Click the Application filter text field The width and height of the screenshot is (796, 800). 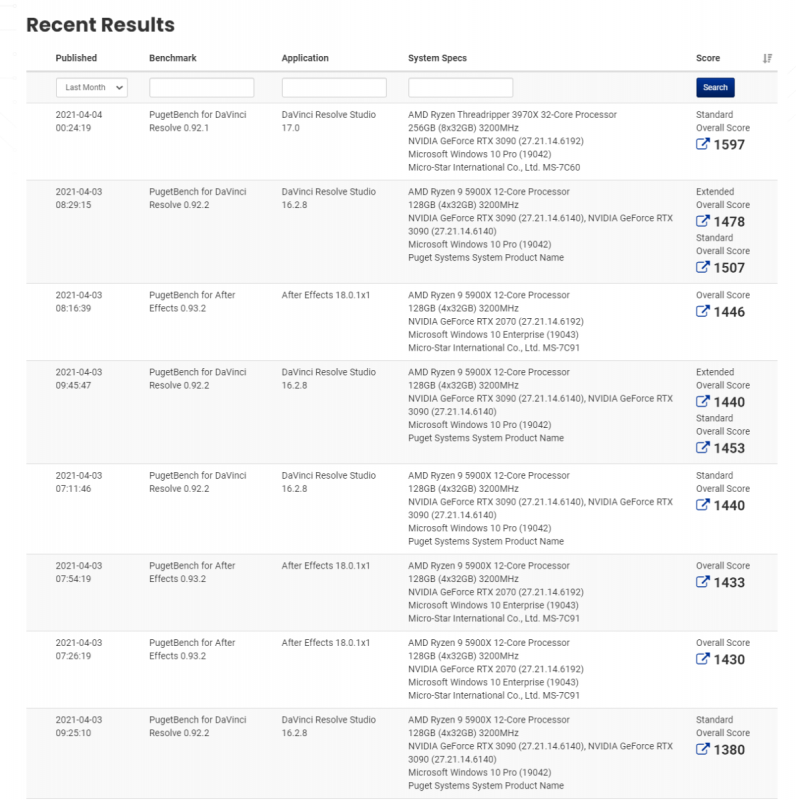click(x=334, y=88)
